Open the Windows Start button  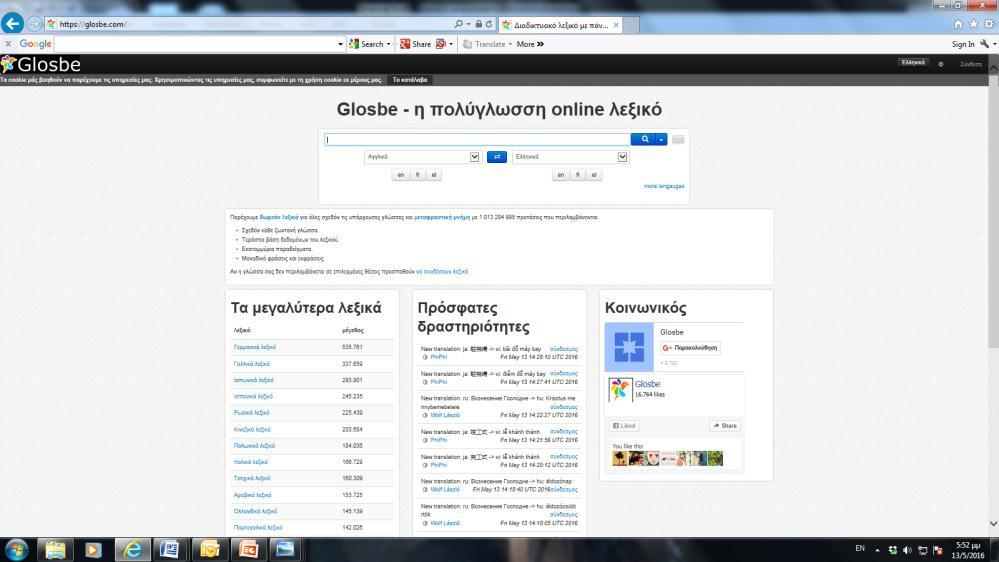pyautogui.click(x=16, y=549)
